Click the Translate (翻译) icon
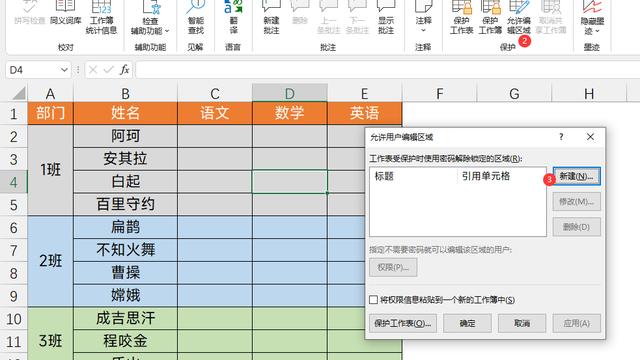Screen dimensions: 640x360 tap(233, 17)
